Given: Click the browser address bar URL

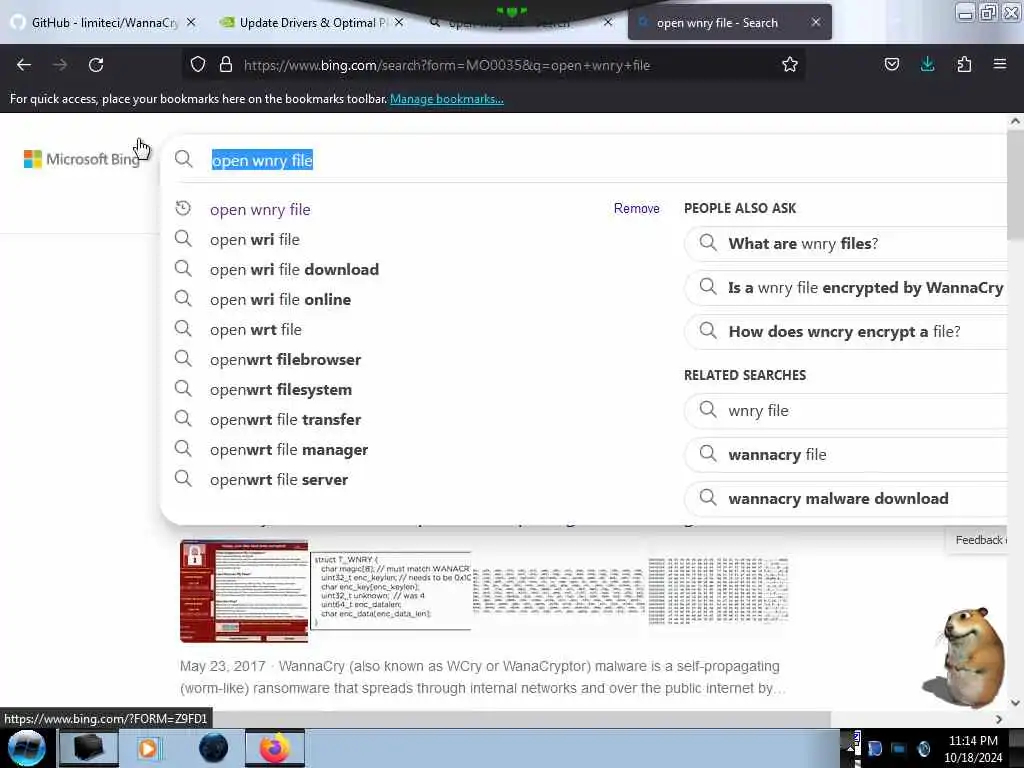Looking at the screenshot, I should [447, 65].
